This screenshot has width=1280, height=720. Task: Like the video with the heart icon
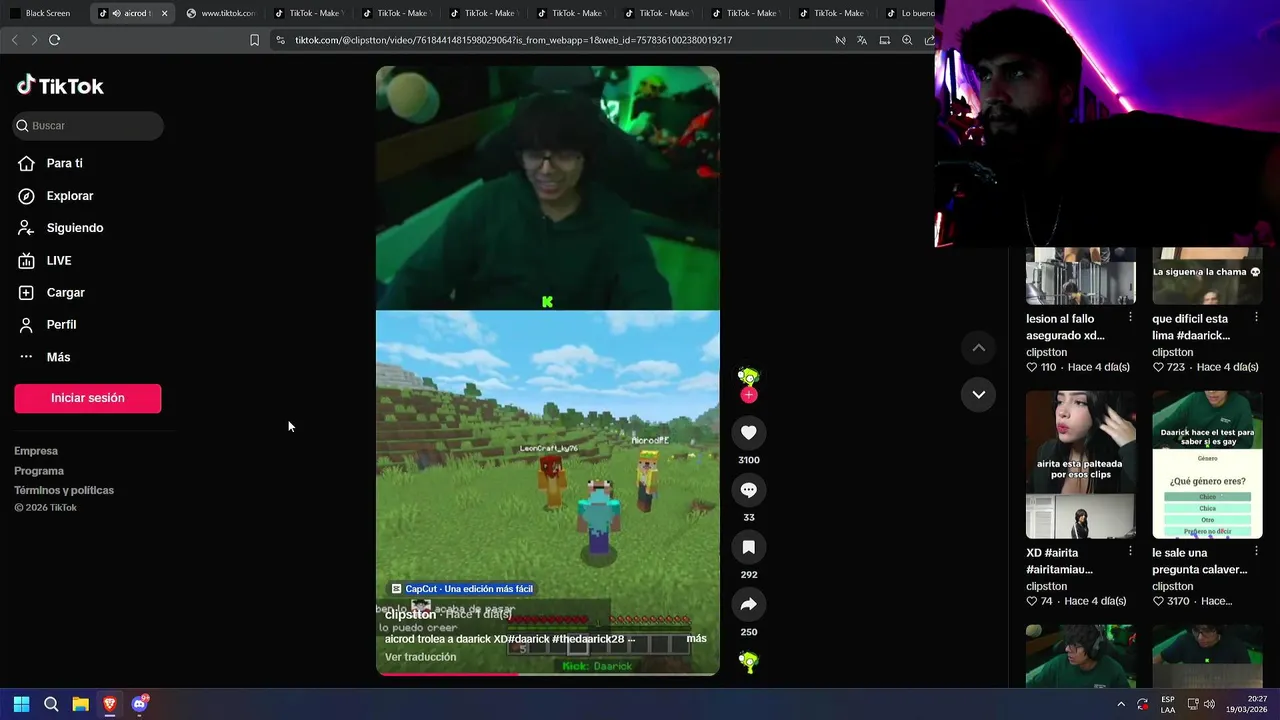[x=748, y=432]
